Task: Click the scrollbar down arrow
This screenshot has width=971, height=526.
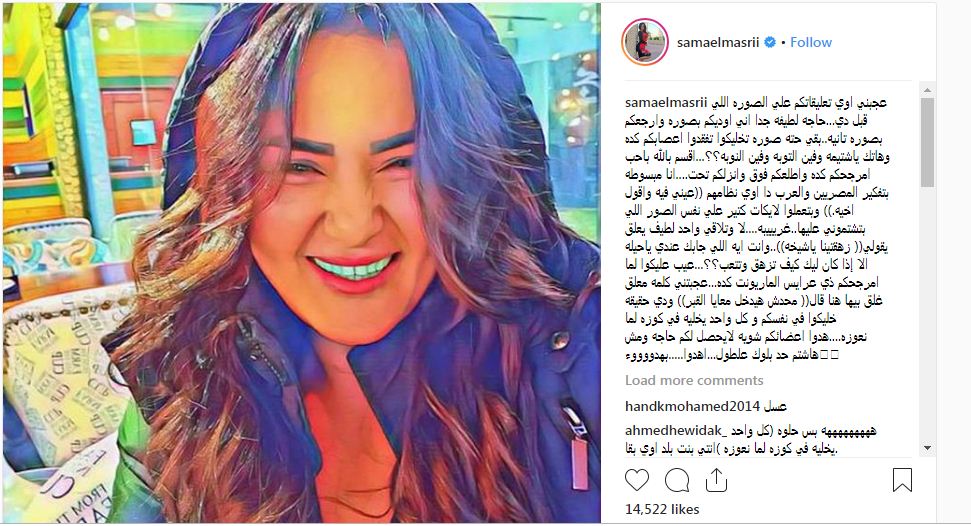Action: tap(927, 448)
